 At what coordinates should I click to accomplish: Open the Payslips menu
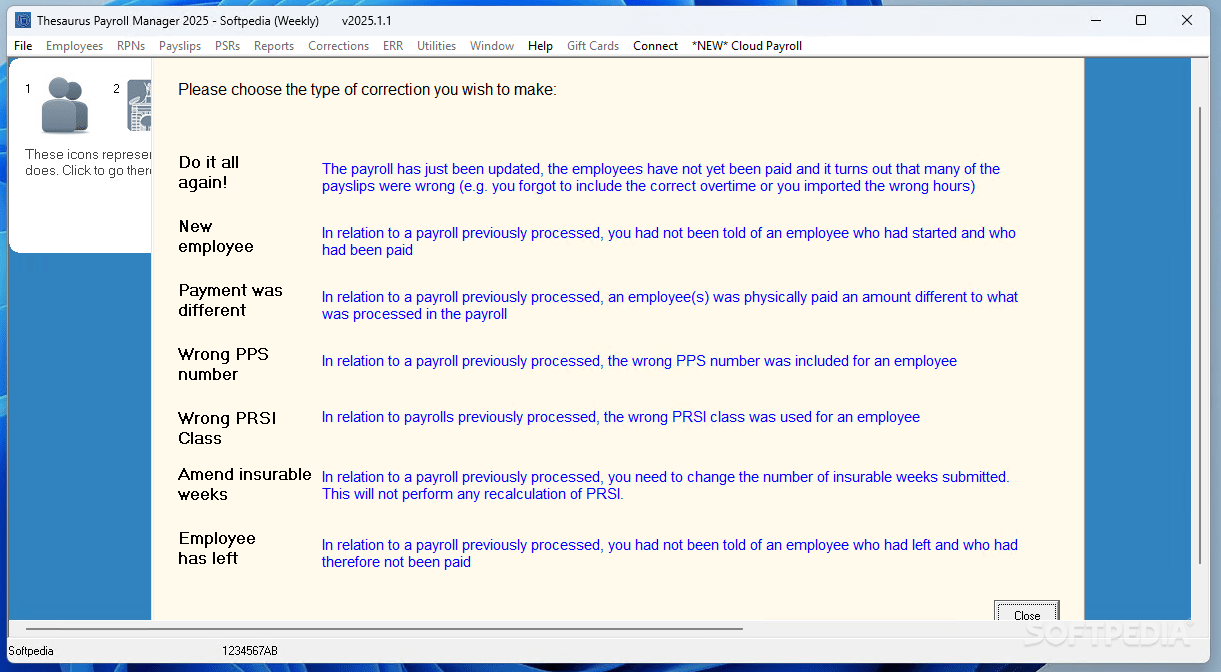click(180, 45)
